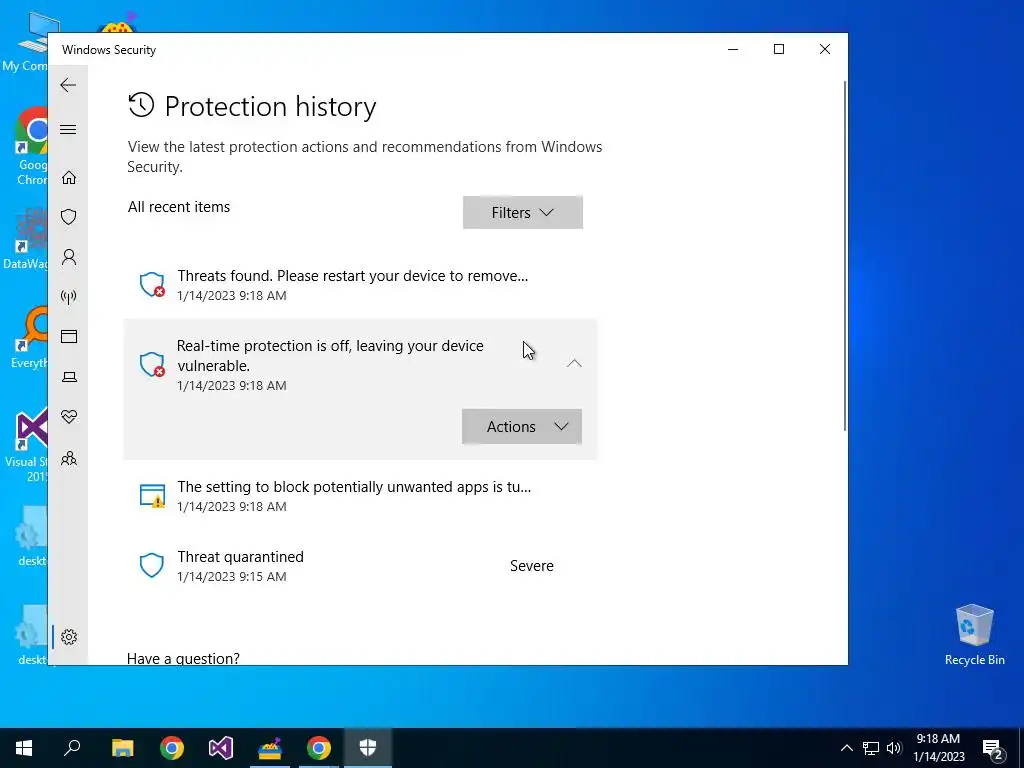Open Family options icon

click(69, 458)
